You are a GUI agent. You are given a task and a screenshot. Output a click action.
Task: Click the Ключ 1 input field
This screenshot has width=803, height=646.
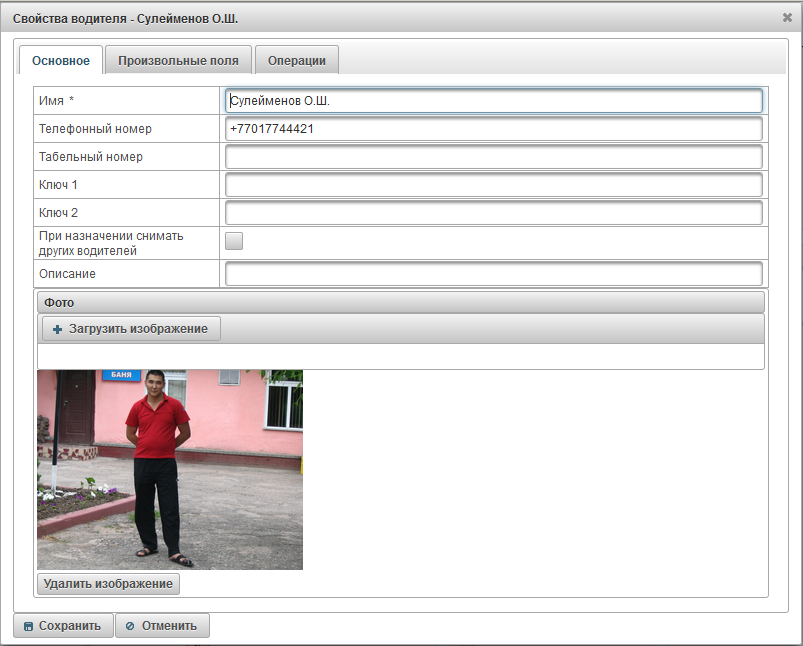click(x=494, y=185)
